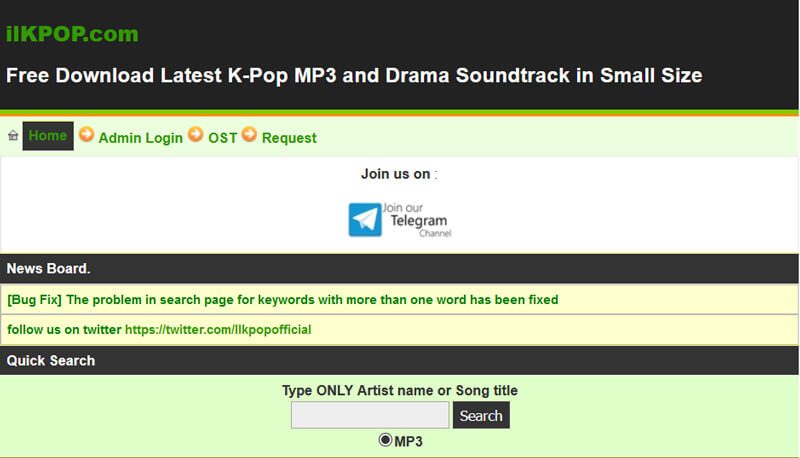Open the Home menu tab
This screenshot has height=458, width=800.
click(x=48, y=136)
